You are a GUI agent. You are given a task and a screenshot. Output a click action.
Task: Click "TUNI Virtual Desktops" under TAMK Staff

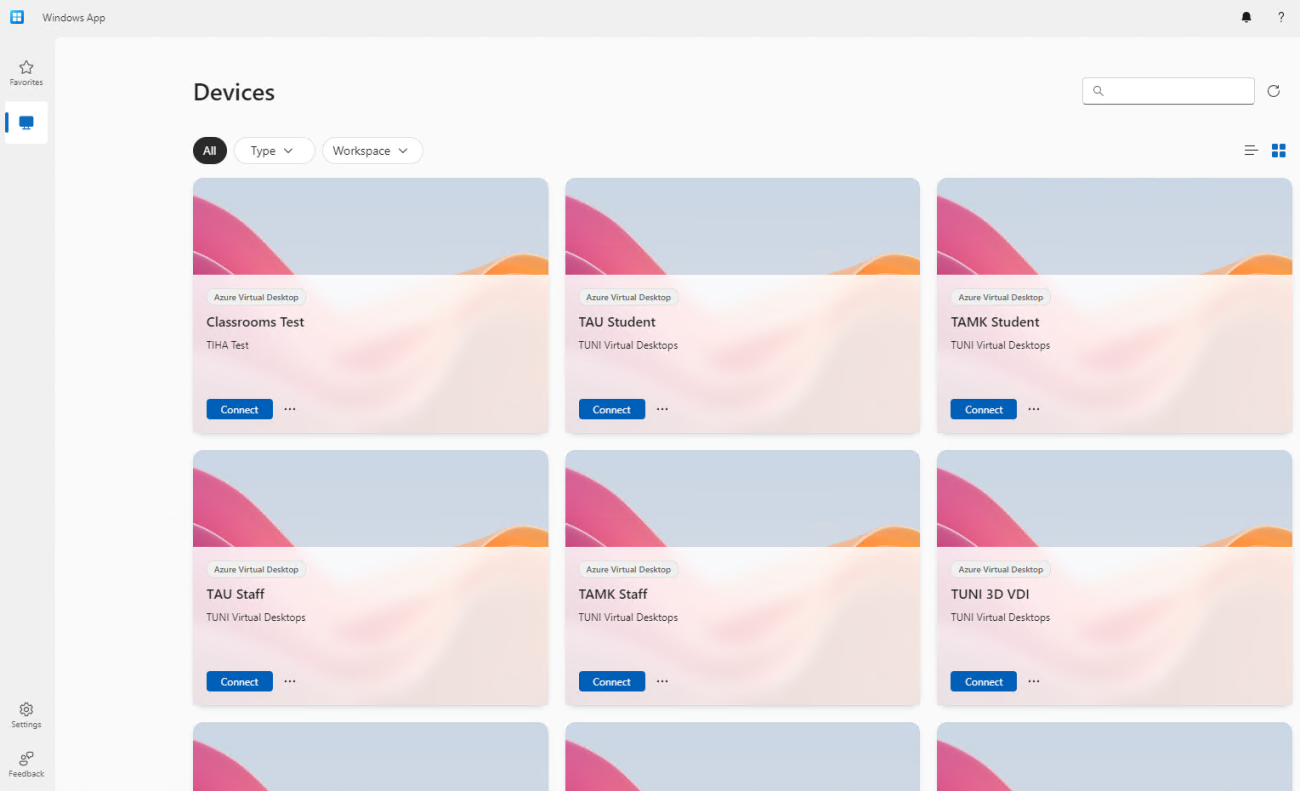pyautogui.click(x=628, y=617)
